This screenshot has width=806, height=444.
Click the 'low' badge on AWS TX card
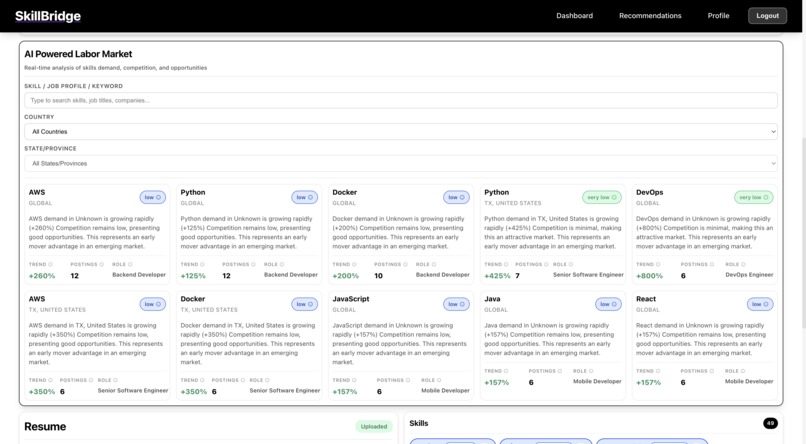click(x=153, y=304)
